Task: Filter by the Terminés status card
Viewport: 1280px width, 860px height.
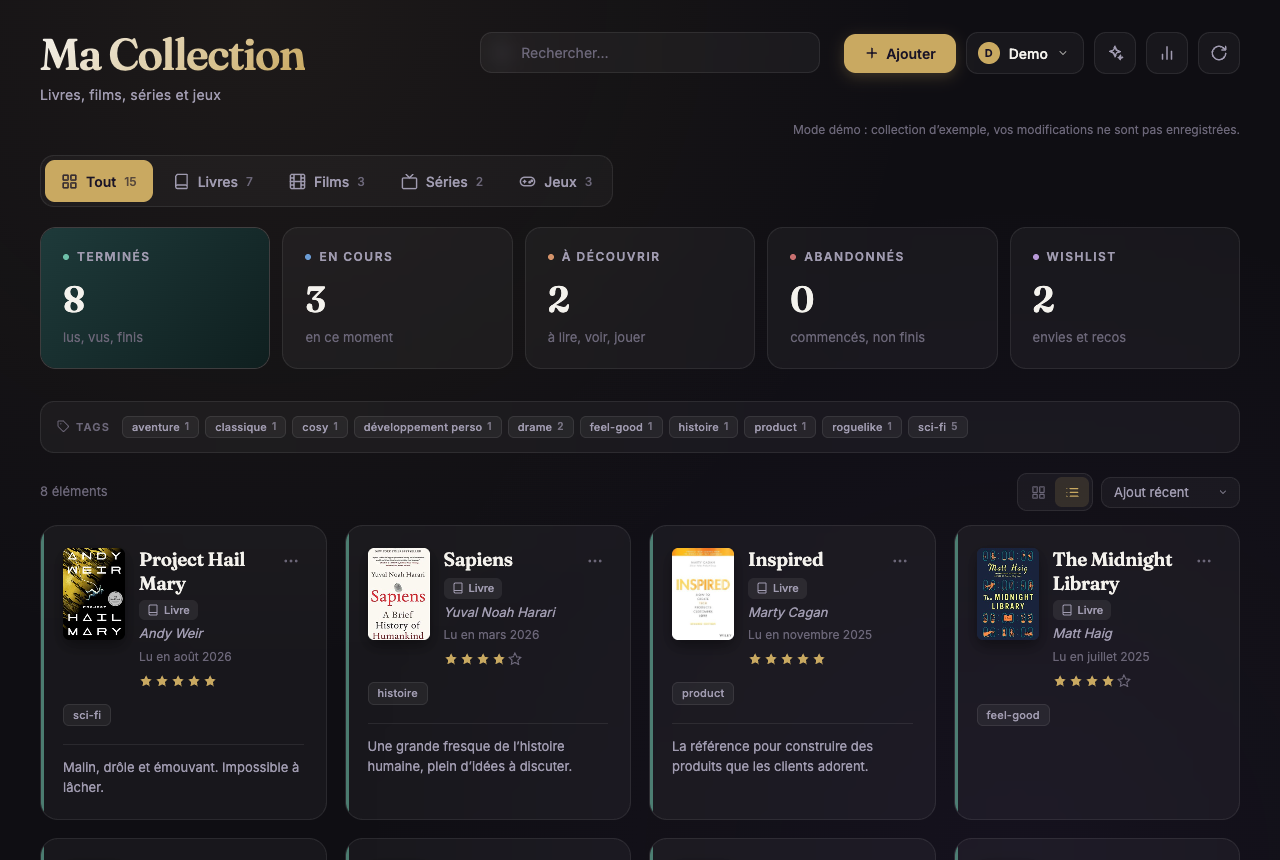Action: pos(155,298)
